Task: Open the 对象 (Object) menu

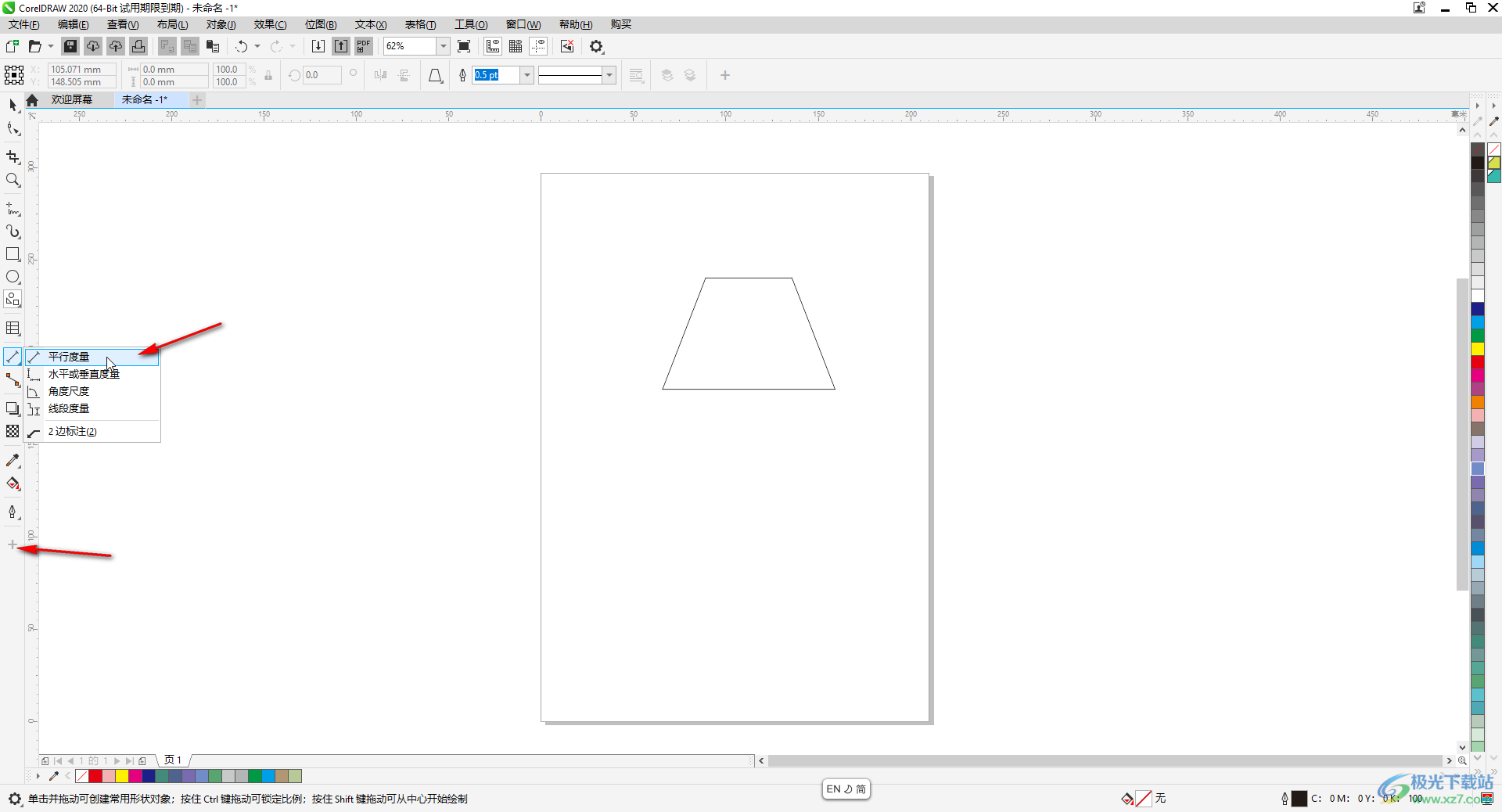Action: (221, 24)
